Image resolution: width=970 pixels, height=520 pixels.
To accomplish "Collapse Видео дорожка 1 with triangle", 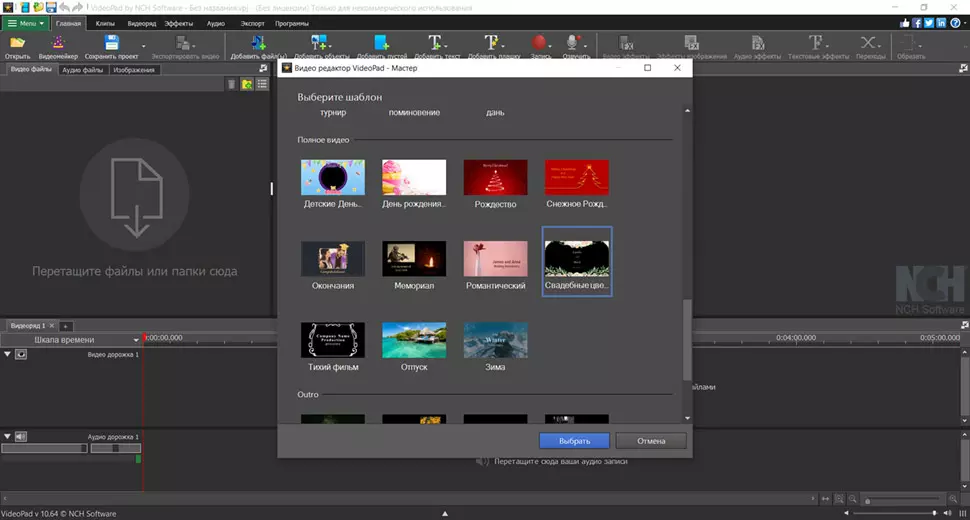I will pyautogui.click(x=8, y=354).
